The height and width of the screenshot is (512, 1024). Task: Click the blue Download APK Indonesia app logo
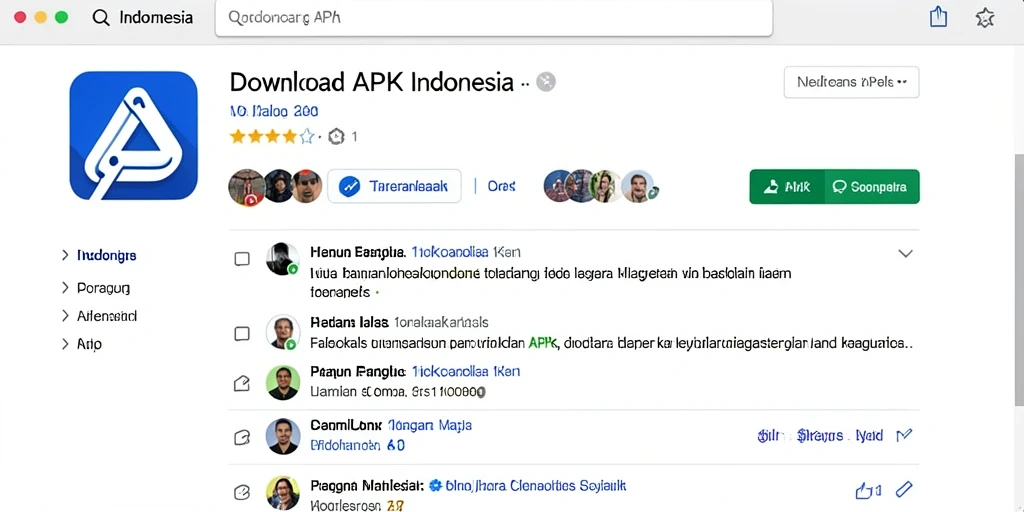133,135
